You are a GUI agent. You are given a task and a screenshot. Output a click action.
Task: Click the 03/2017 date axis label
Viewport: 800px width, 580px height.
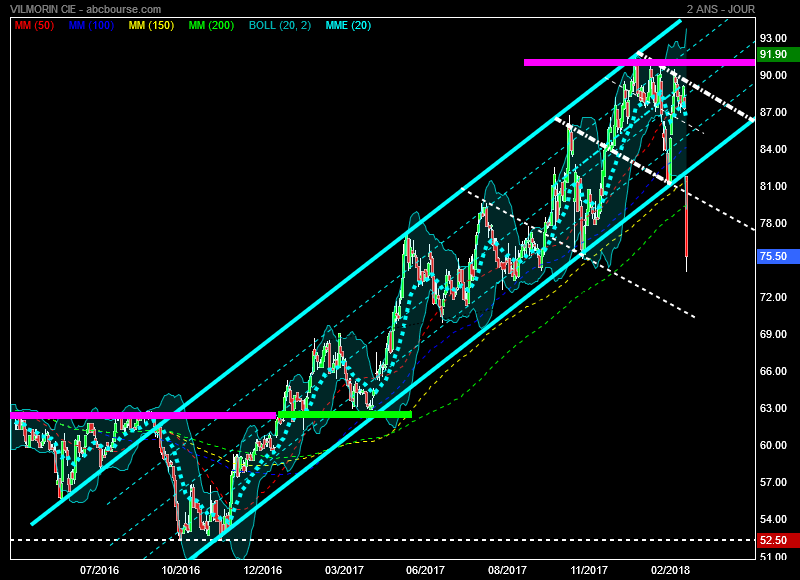[344, 570]
